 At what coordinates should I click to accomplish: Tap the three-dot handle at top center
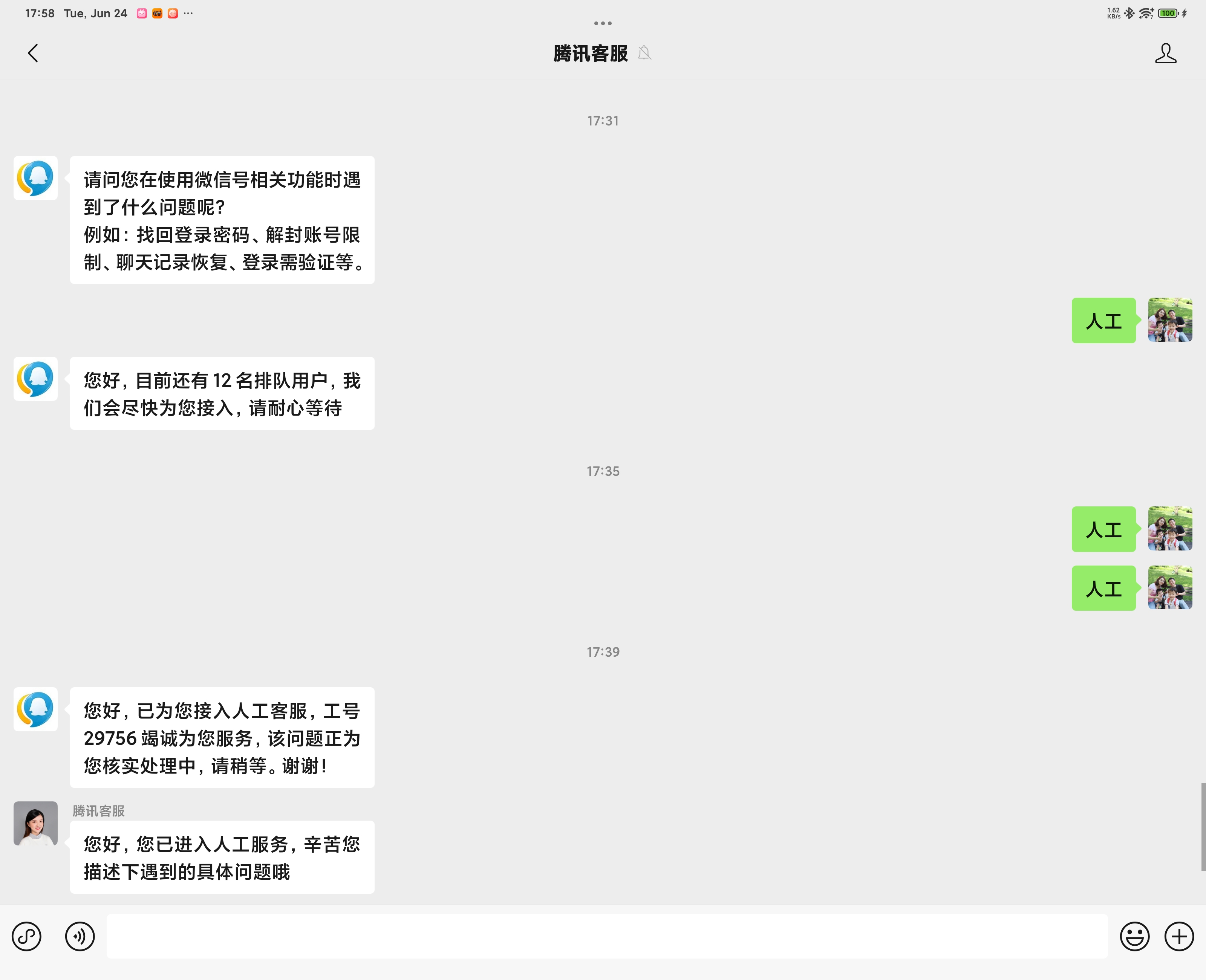(603, 23)
